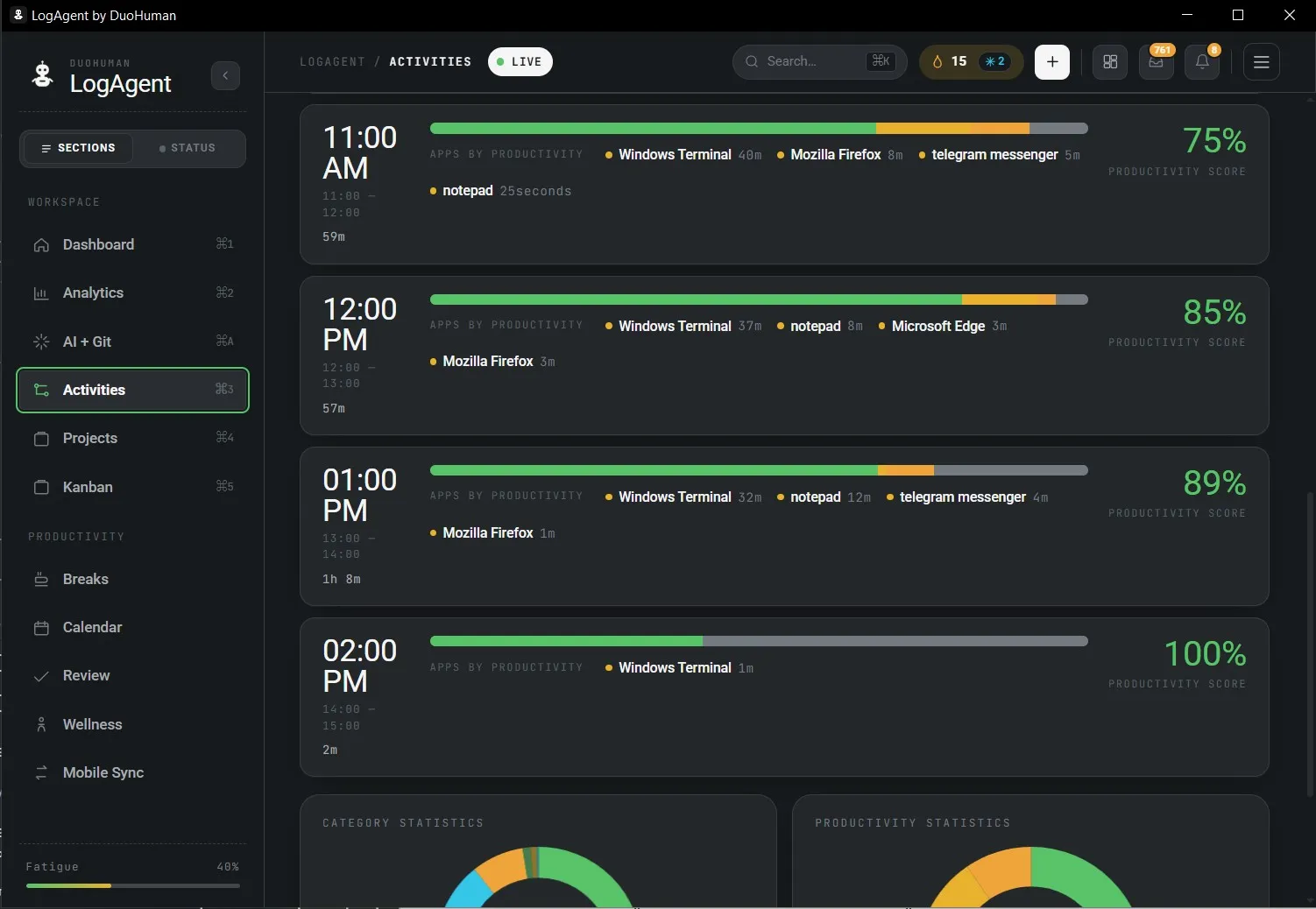Image resolution: width=1316 pixels, height=909 pixels.
Task: Click the 2 snowflake freeze badge
Action: 994,61
